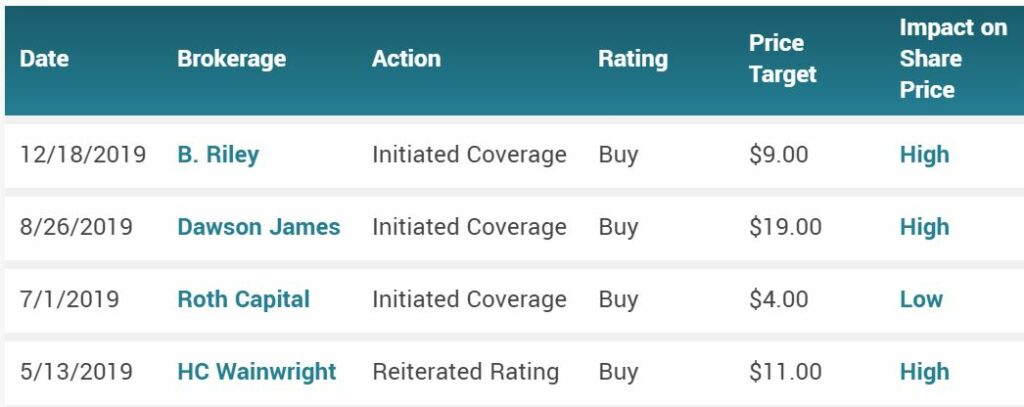
Task: Click the High impact link for HC Wainwright
Action: 925,372
